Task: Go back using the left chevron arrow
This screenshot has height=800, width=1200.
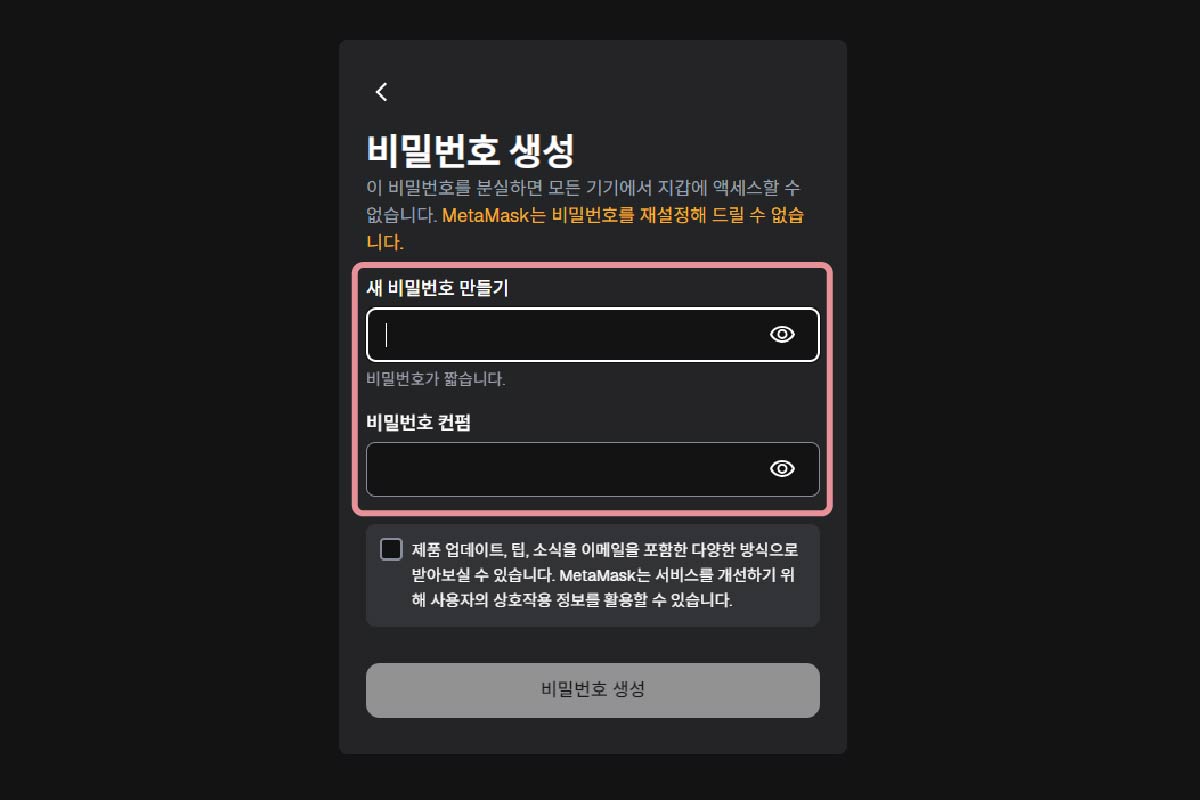Action: click(x=381, y=92)
